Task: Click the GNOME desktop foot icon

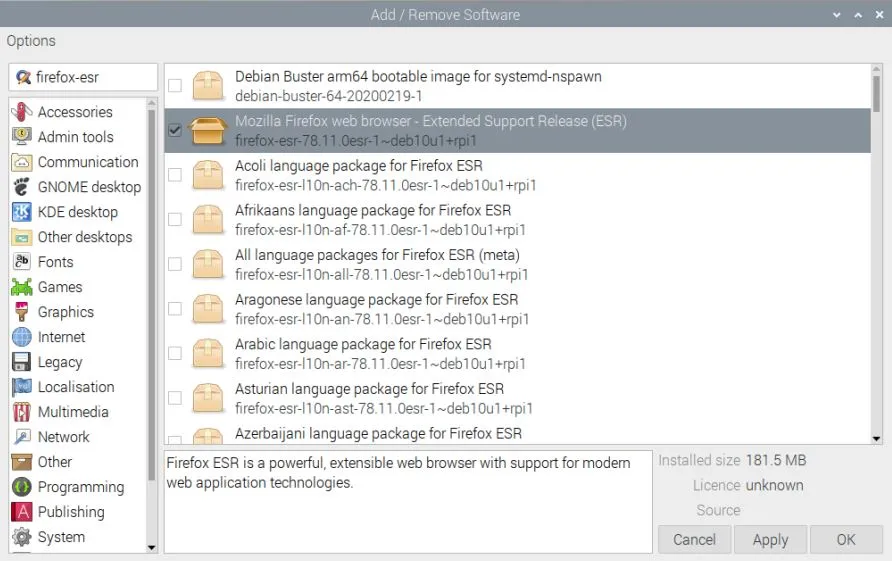Action: pos(22,187)
